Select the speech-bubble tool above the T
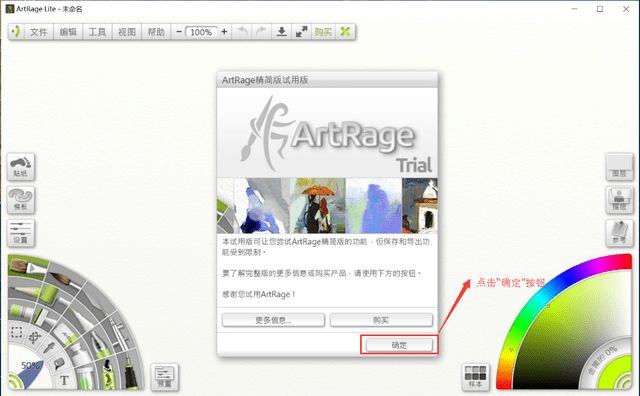 click(x=59, y=363)
